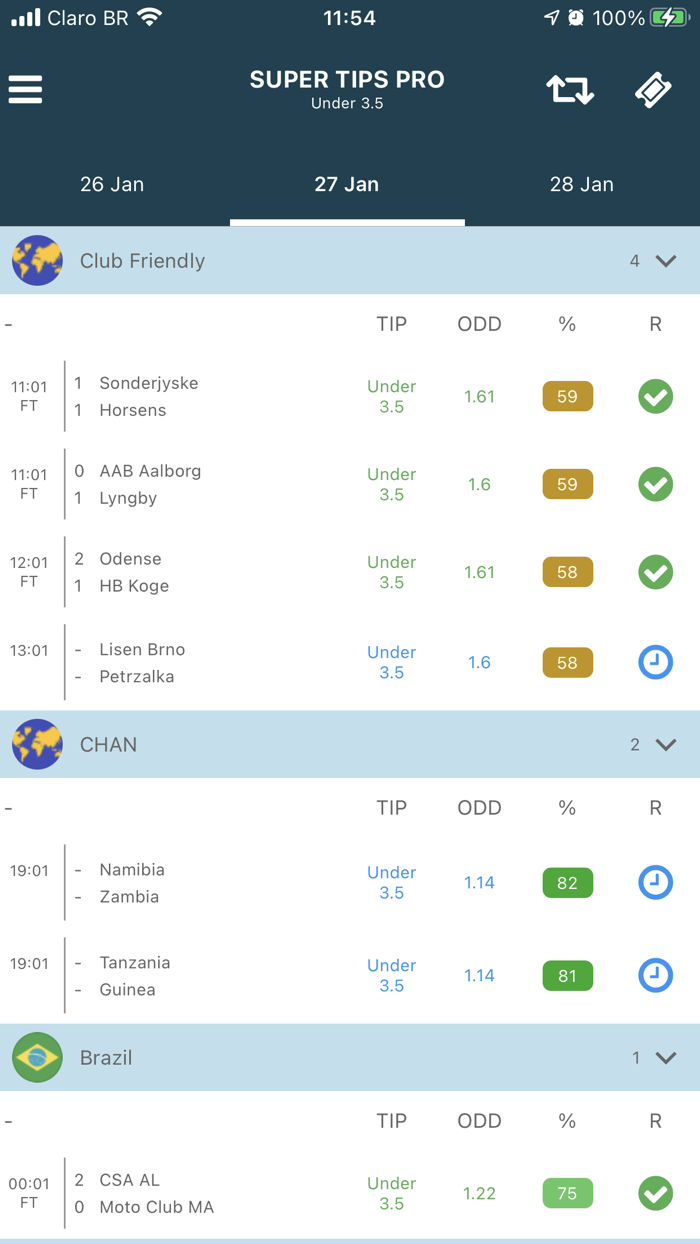700x1244 pixels.
Task: Click the refresh/switch icon in top bar
Action: click(569, 89)
